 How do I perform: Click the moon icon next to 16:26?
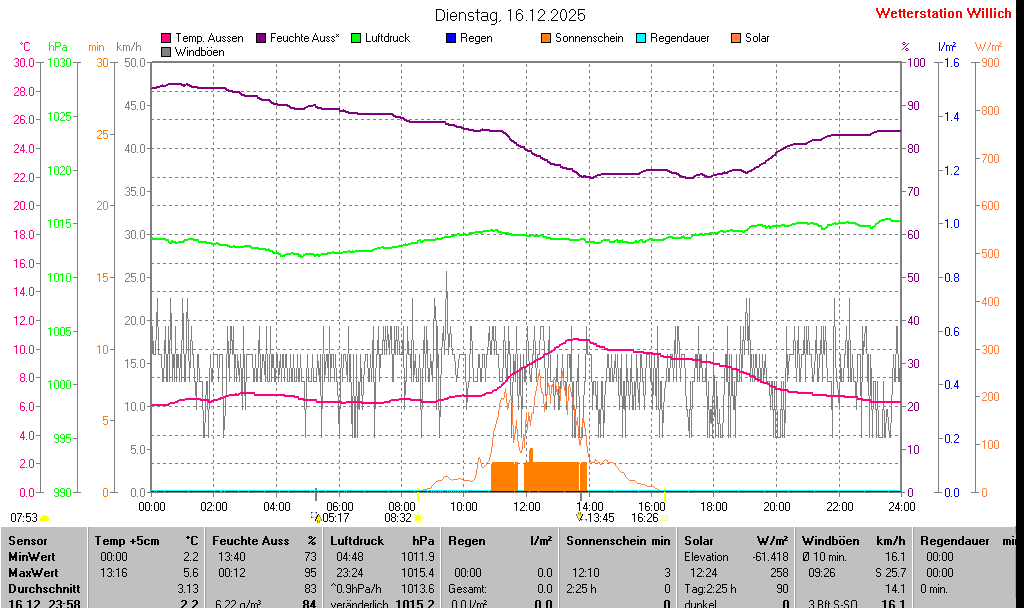(664, 518)
